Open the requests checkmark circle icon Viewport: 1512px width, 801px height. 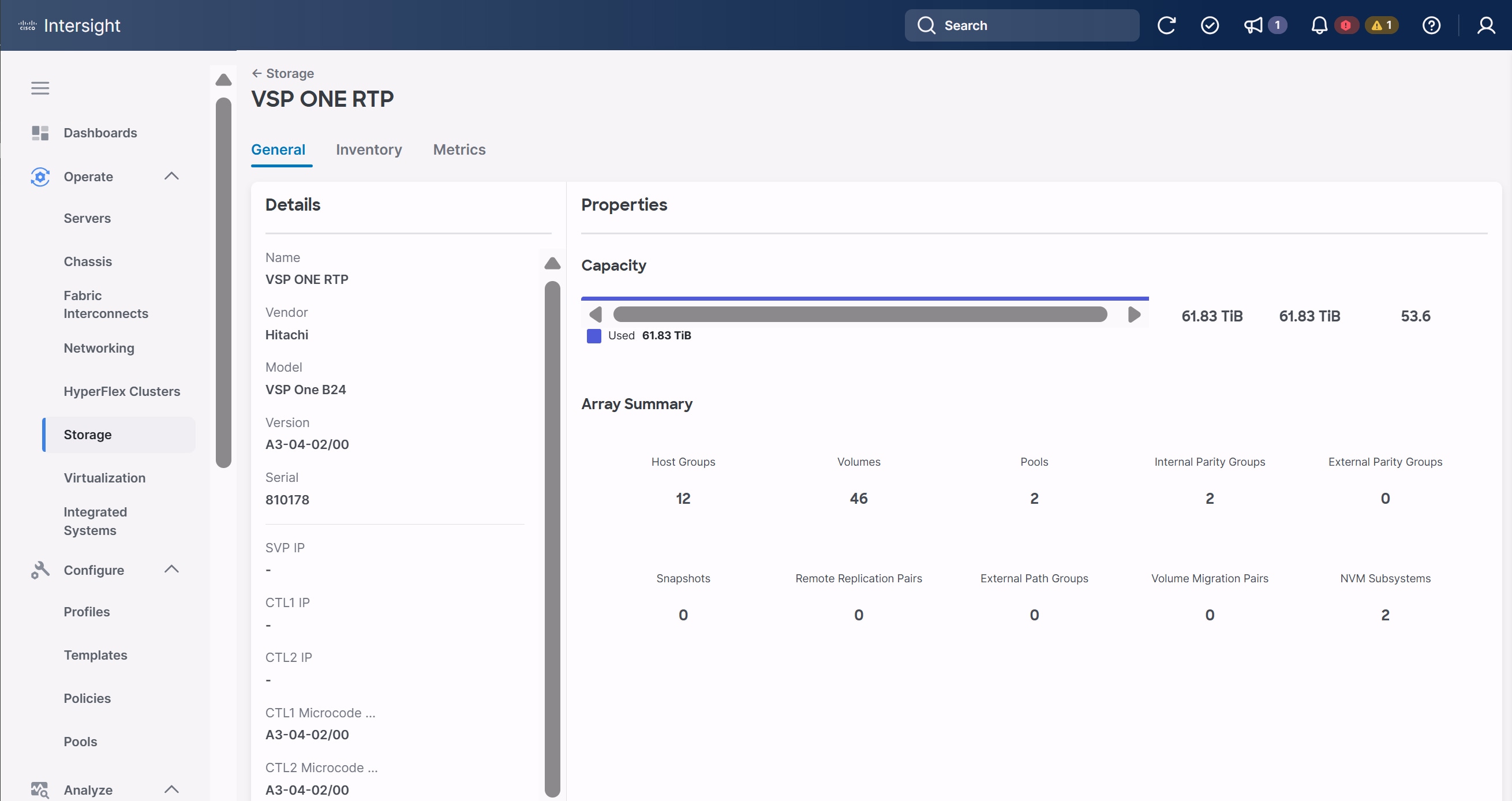[1210, 25]
